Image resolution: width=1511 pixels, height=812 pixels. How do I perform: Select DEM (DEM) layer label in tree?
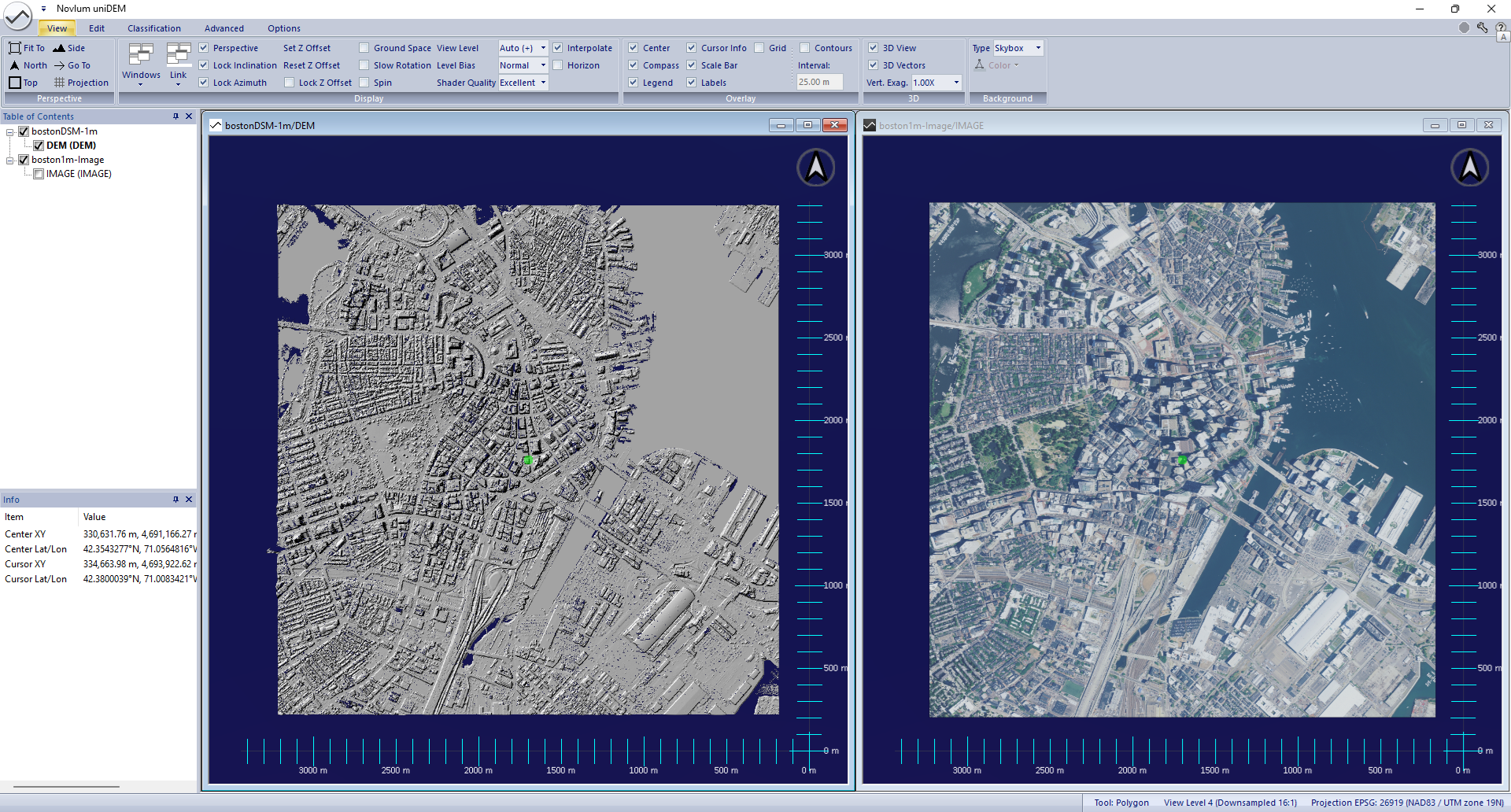[71, 146]
